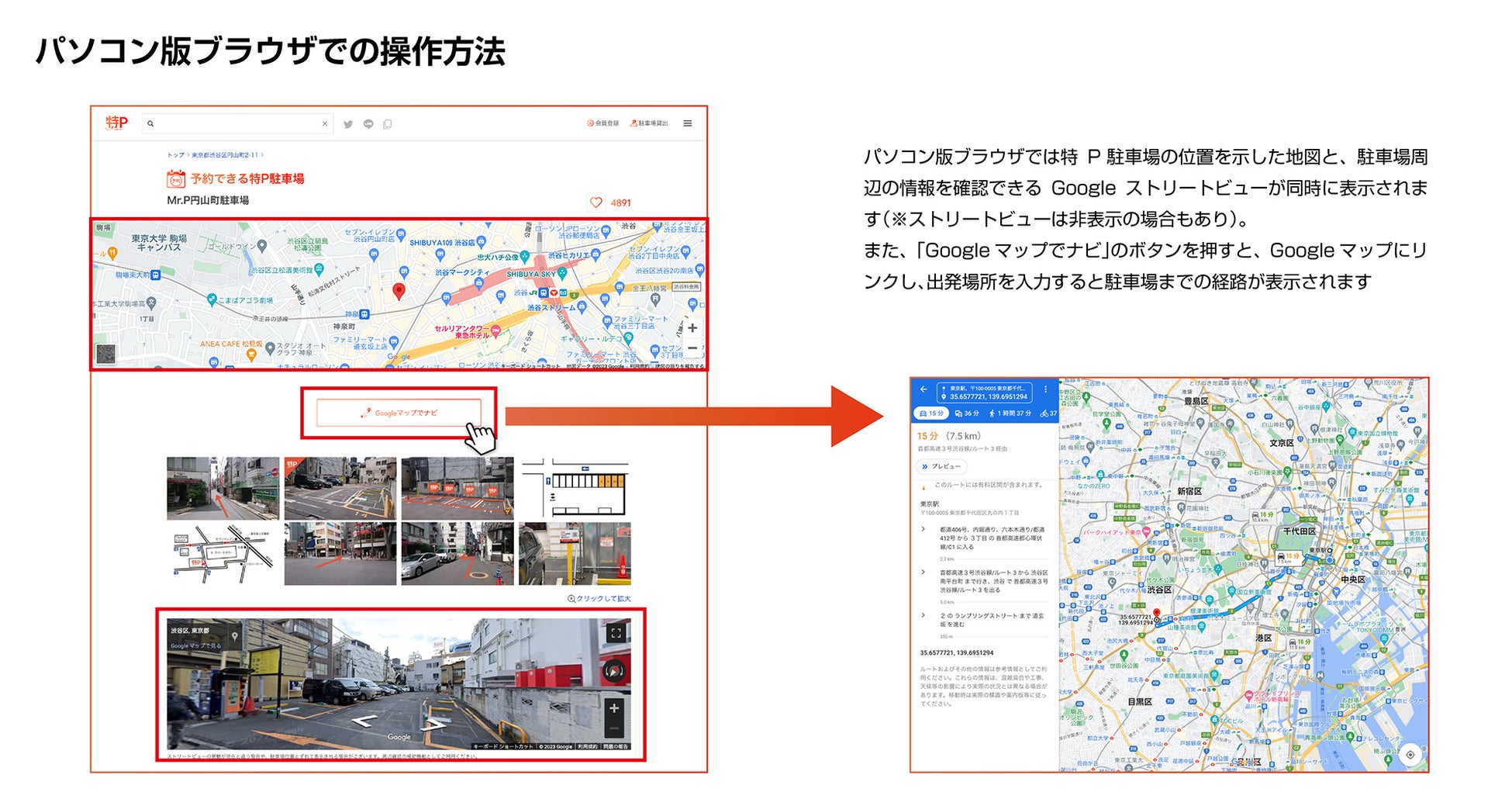Move right using the Street View right arrow
Screen dimensions: 1512x806
pyautogui.click(x=433, y=725)
